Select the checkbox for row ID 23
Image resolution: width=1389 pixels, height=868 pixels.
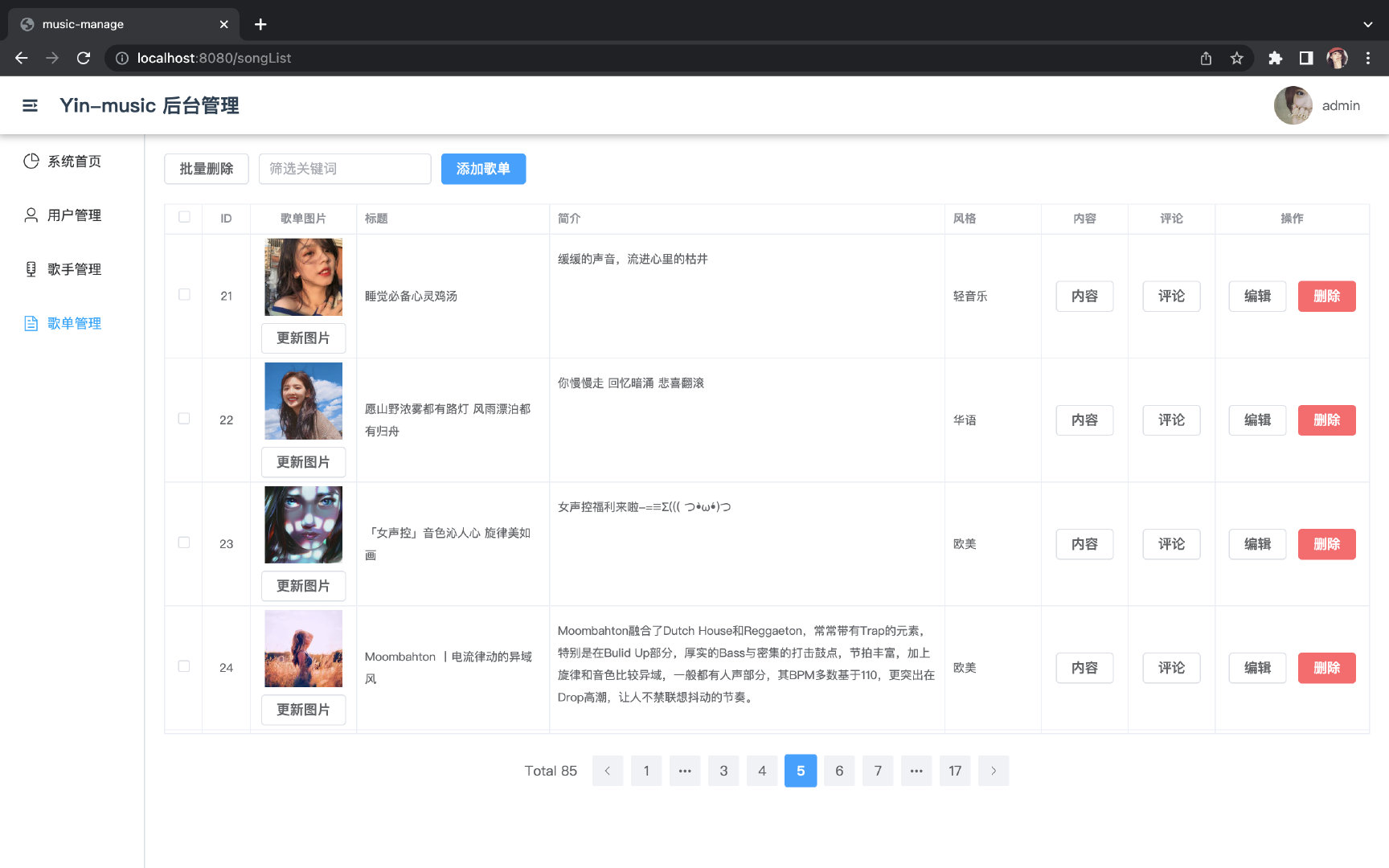pos(184,542)
